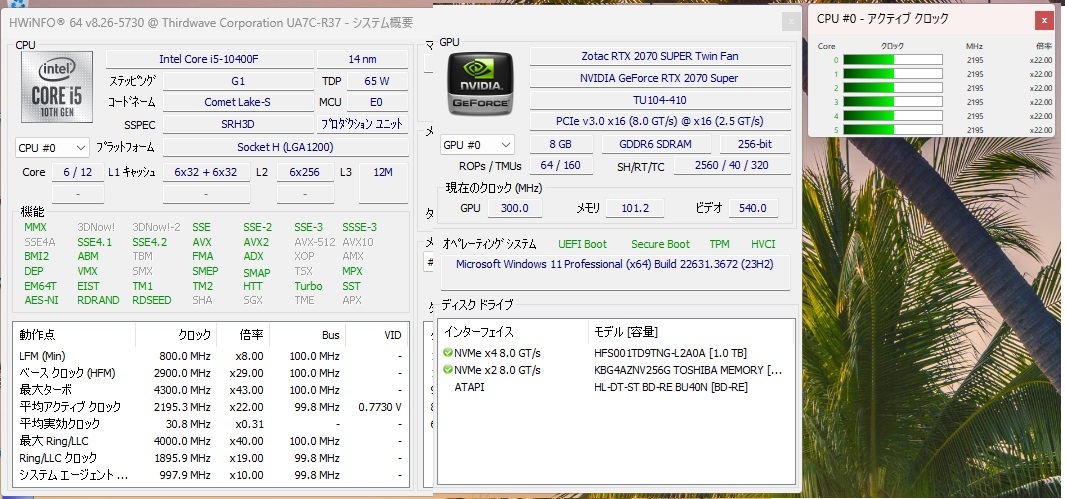Click the Ring/LLC クロック row
Screen dimensions: 1065x499
pos(211,458)
